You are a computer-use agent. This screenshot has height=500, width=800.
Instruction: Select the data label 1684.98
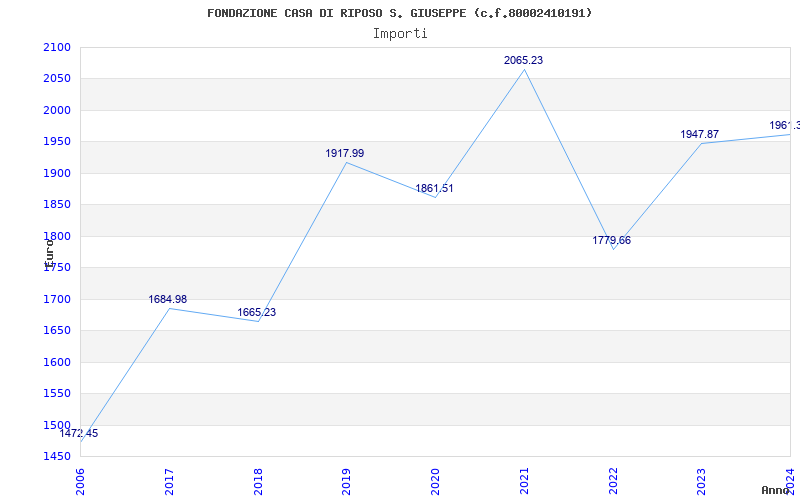(x=168, y=299)
